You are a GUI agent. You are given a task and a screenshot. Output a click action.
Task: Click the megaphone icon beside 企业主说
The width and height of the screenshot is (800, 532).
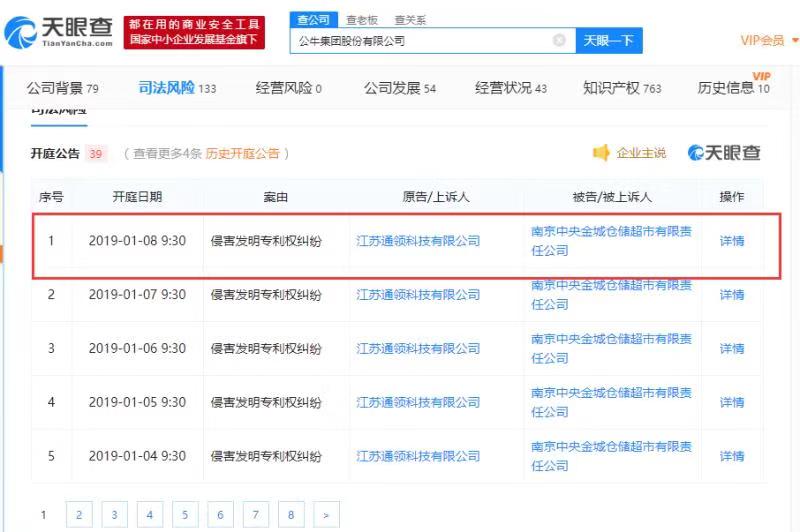[x=601, y=153]
